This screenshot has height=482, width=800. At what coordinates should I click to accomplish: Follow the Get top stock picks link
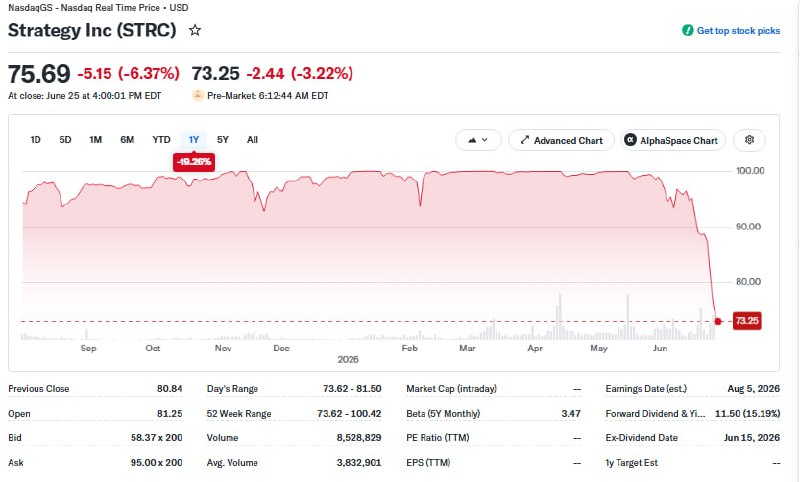(738, 31)
